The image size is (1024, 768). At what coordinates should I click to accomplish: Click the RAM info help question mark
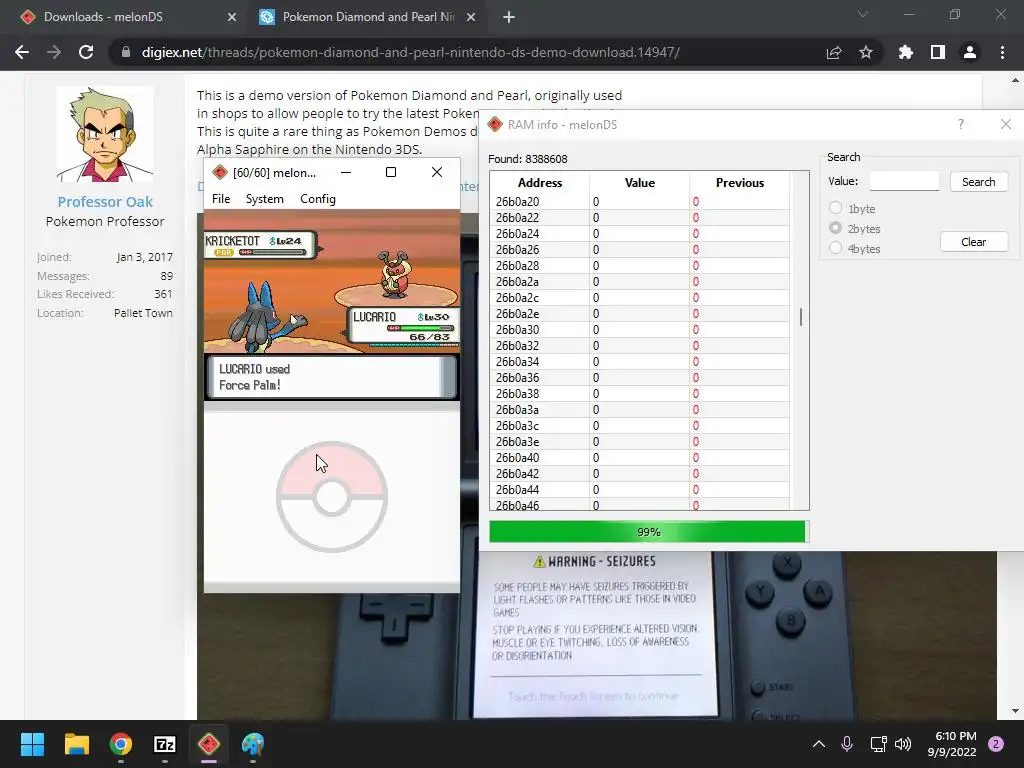(961, 124)
